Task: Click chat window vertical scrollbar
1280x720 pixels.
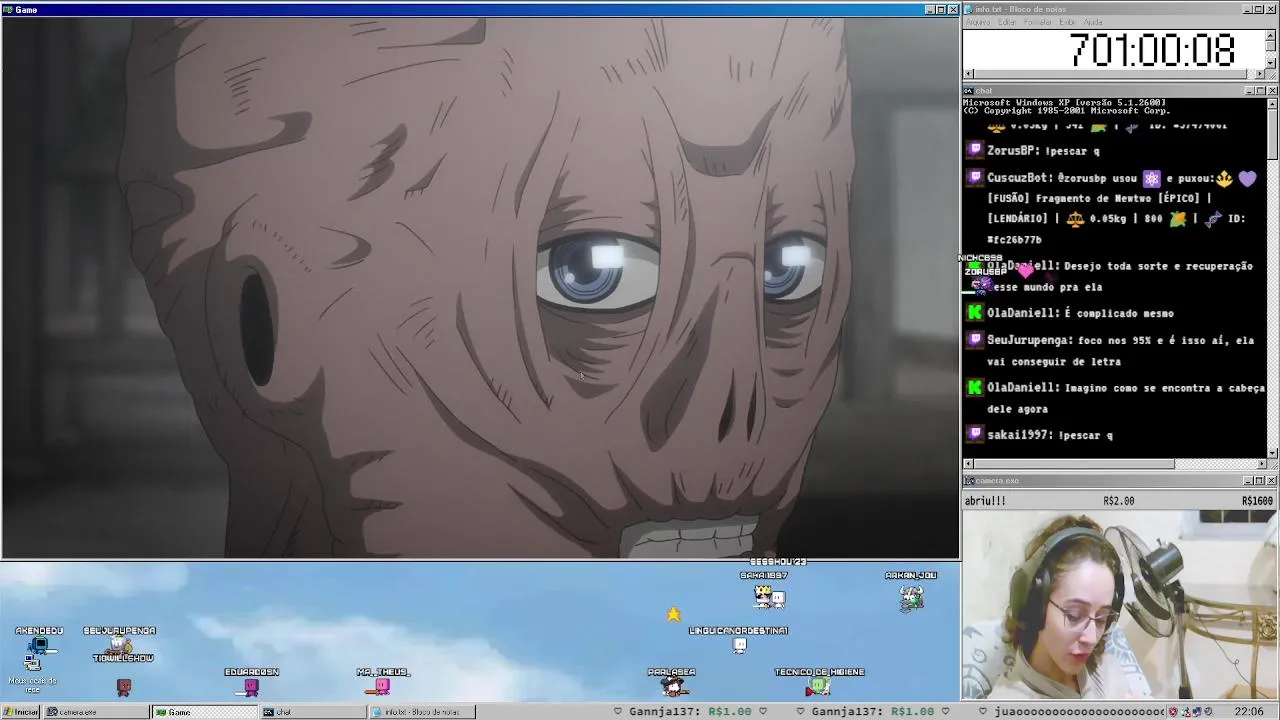Action: tap(1272, 280)
